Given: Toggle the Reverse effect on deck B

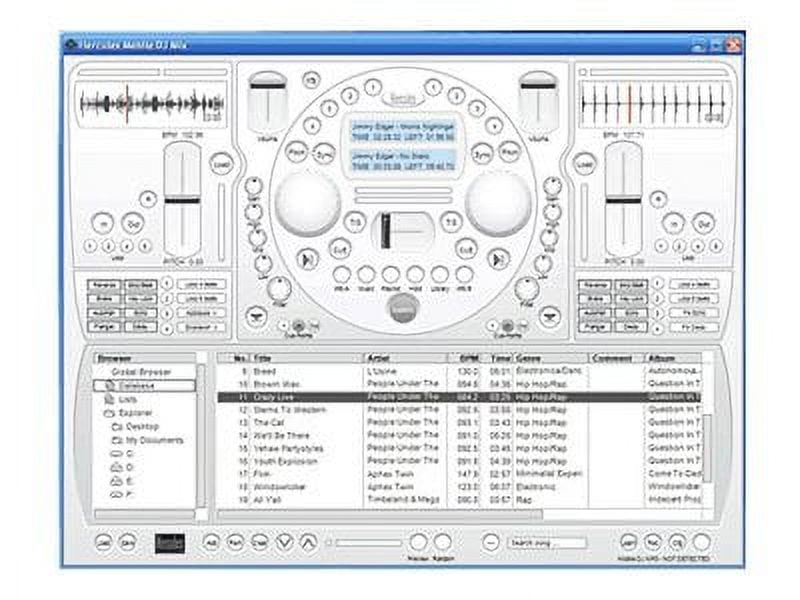Looking at the screenshot, I should [595, 285].
